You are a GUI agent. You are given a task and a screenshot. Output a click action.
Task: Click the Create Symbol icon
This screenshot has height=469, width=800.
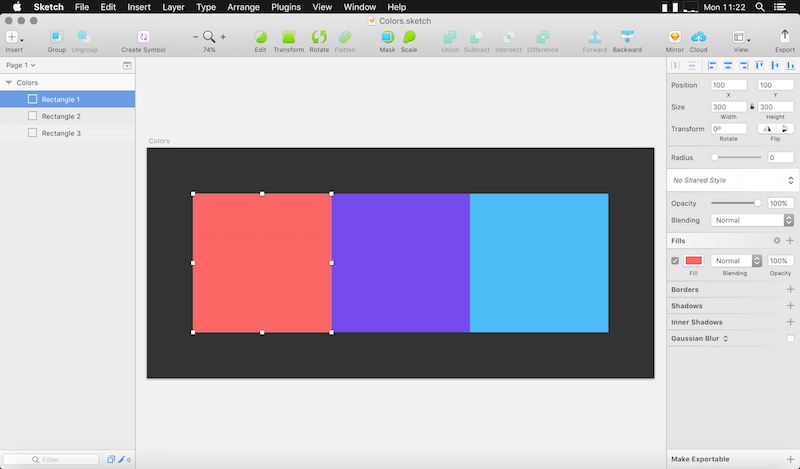point(143,37)
